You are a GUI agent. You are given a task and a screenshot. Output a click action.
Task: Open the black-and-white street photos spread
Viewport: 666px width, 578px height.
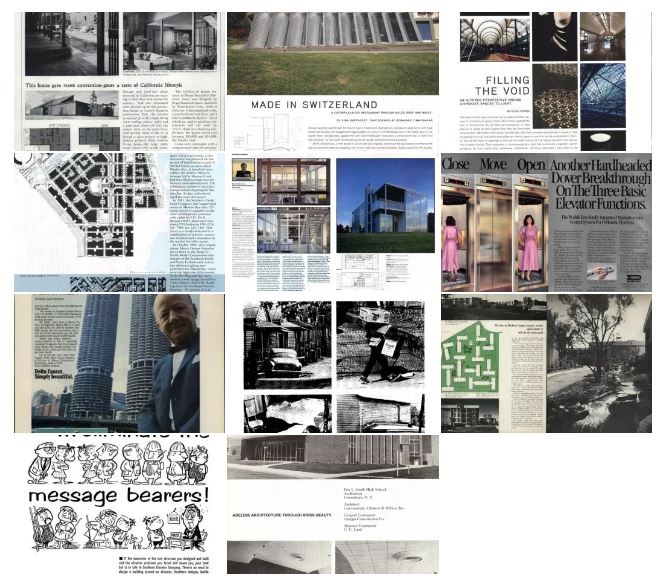tap(333, 363)
